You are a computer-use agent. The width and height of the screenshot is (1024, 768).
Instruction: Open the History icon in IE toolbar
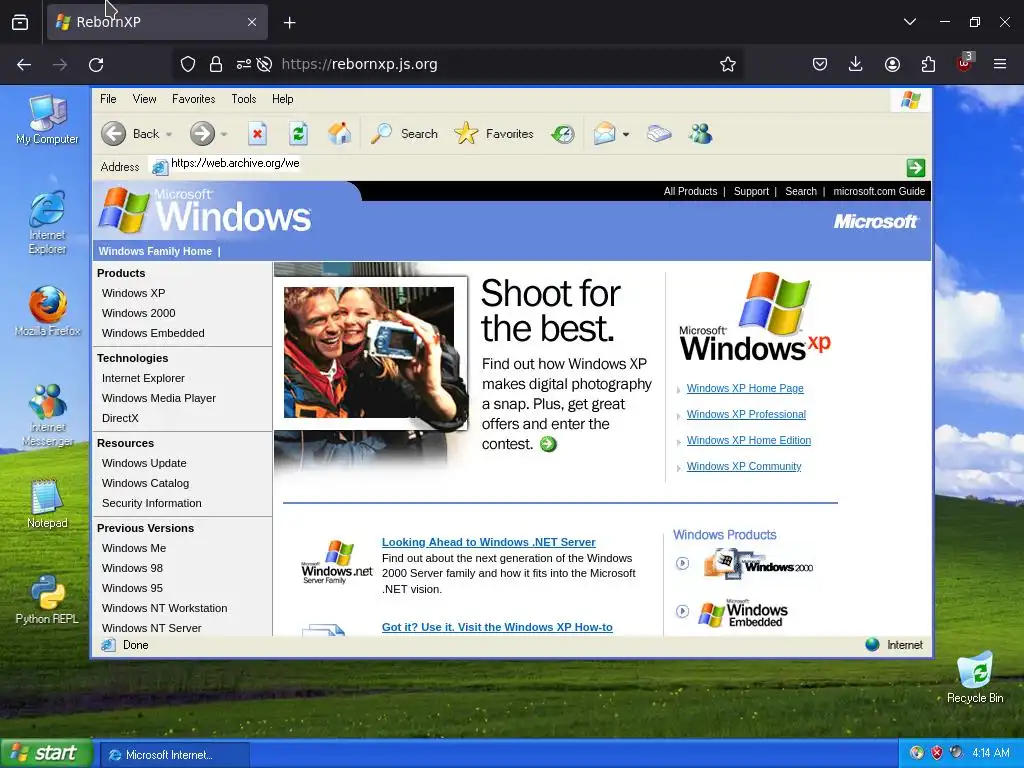click(x=562, y=134)
